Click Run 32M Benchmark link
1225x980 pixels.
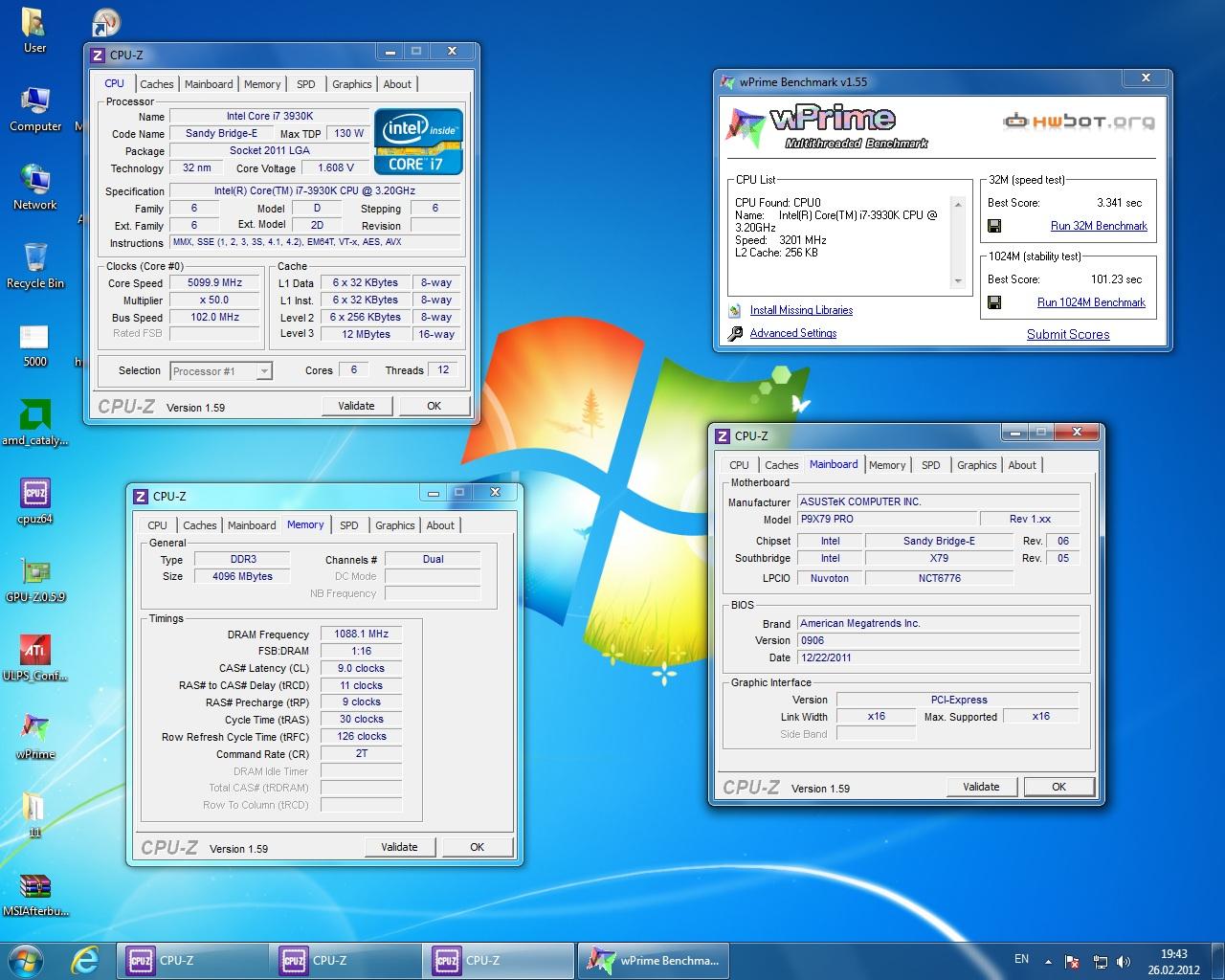1099,226
